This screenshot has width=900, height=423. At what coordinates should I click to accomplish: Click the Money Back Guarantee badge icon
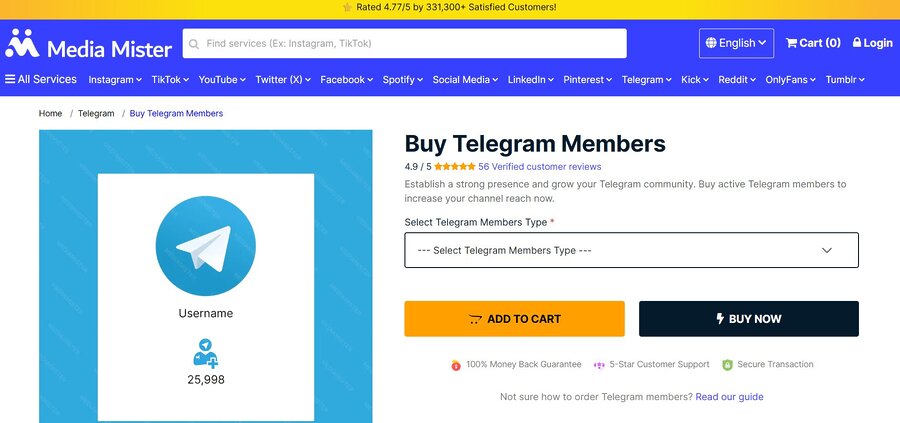click(x=456, y=365)
